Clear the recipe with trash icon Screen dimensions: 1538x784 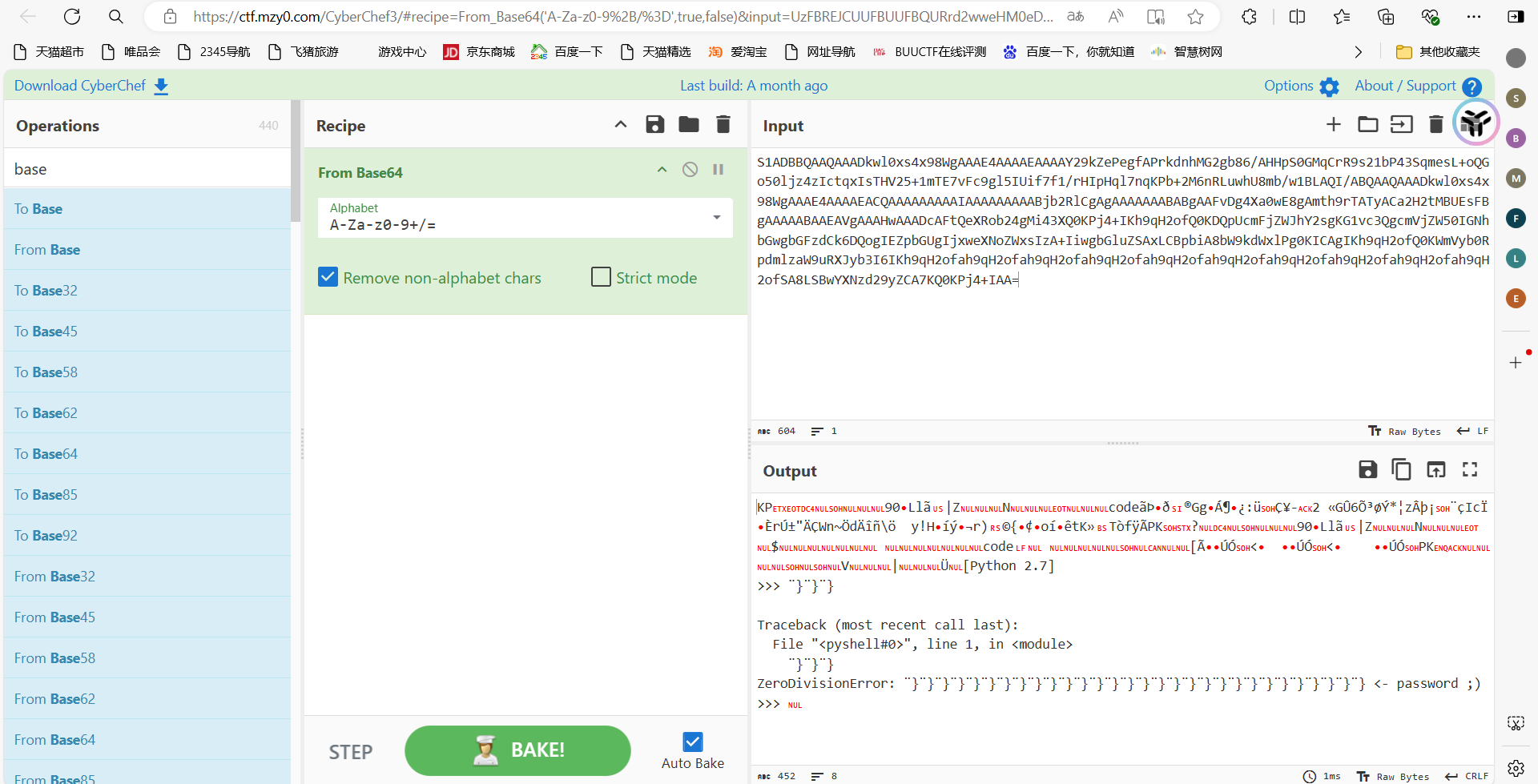pos(723,124)
